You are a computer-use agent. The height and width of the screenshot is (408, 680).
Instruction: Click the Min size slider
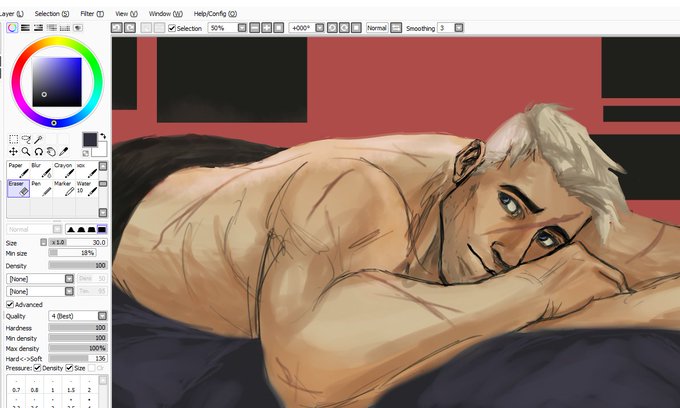72,253
